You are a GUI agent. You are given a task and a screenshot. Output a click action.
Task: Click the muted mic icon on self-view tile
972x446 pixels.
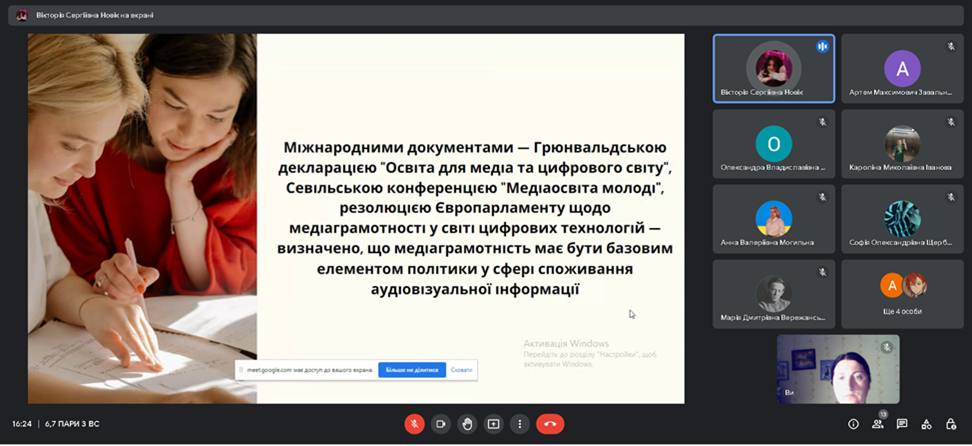point(886,347)
